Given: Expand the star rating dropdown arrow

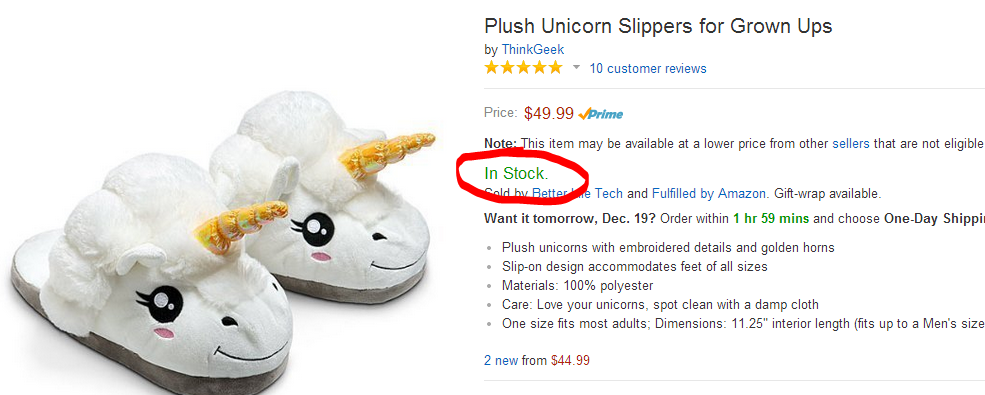Looking at the screenshot, I should 576,67.
